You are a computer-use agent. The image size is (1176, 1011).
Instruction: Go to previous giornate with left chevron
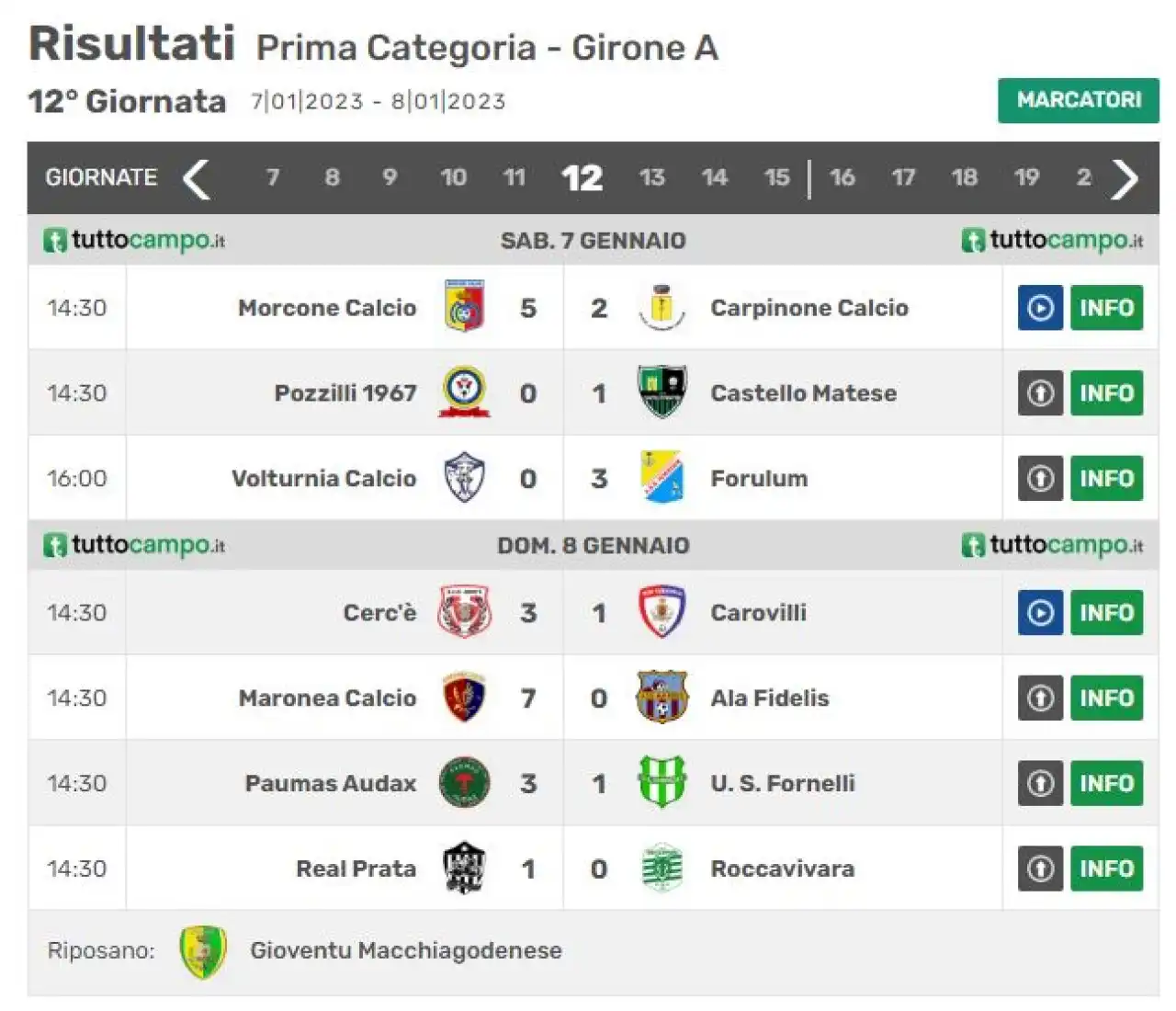(197, 178)
